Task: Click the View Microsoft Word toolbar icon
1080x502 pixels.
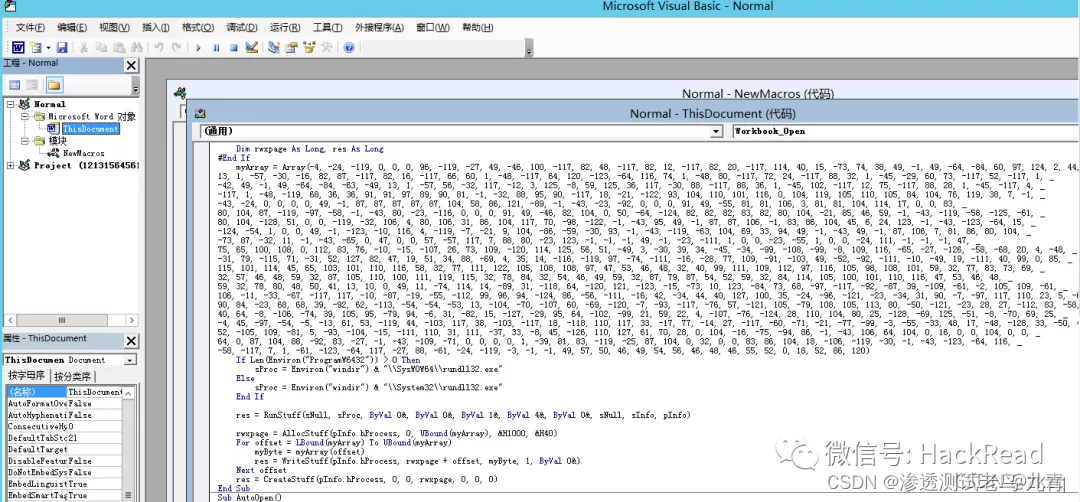Action: coord(18,48)
